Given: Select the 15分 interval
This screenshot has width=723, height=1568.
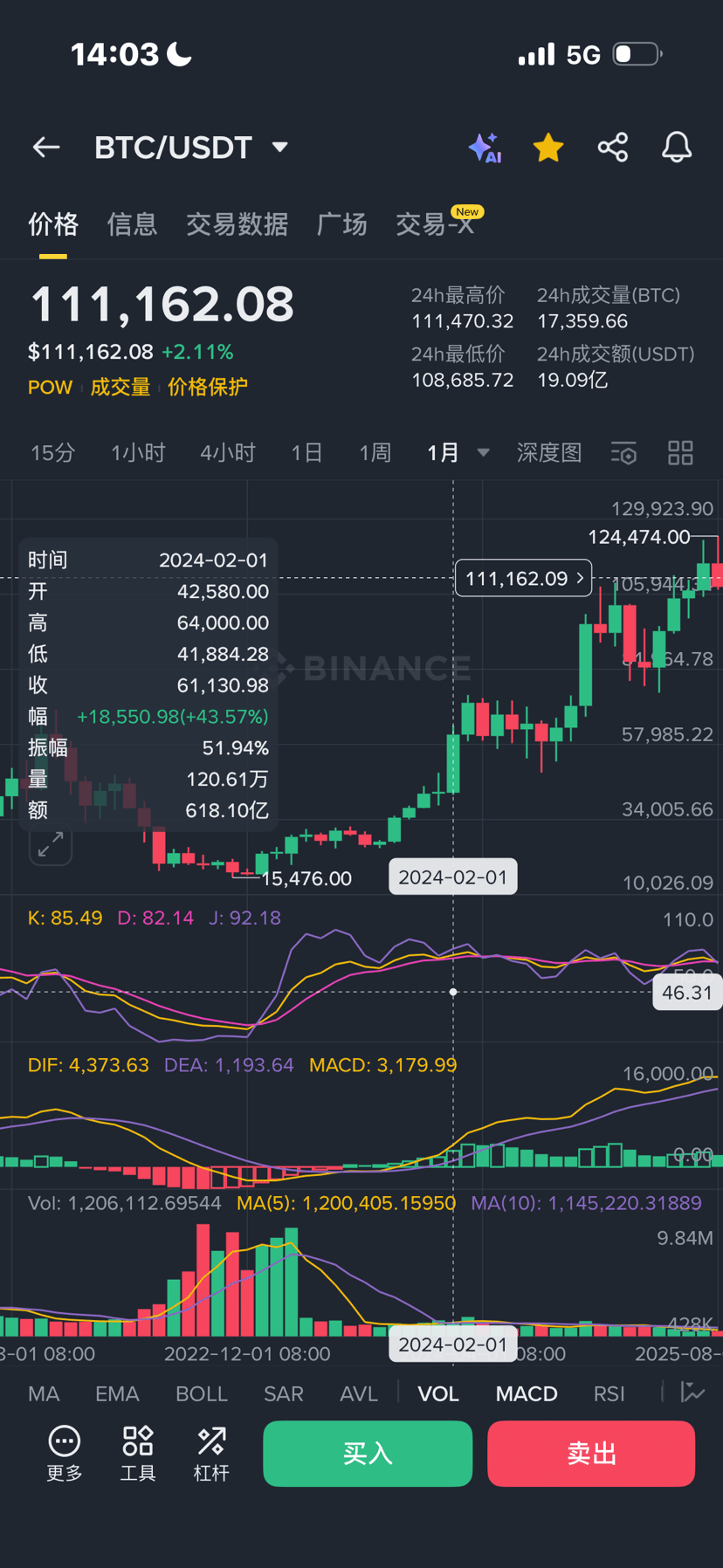Looking at the screenshot, I should point(52,453).
